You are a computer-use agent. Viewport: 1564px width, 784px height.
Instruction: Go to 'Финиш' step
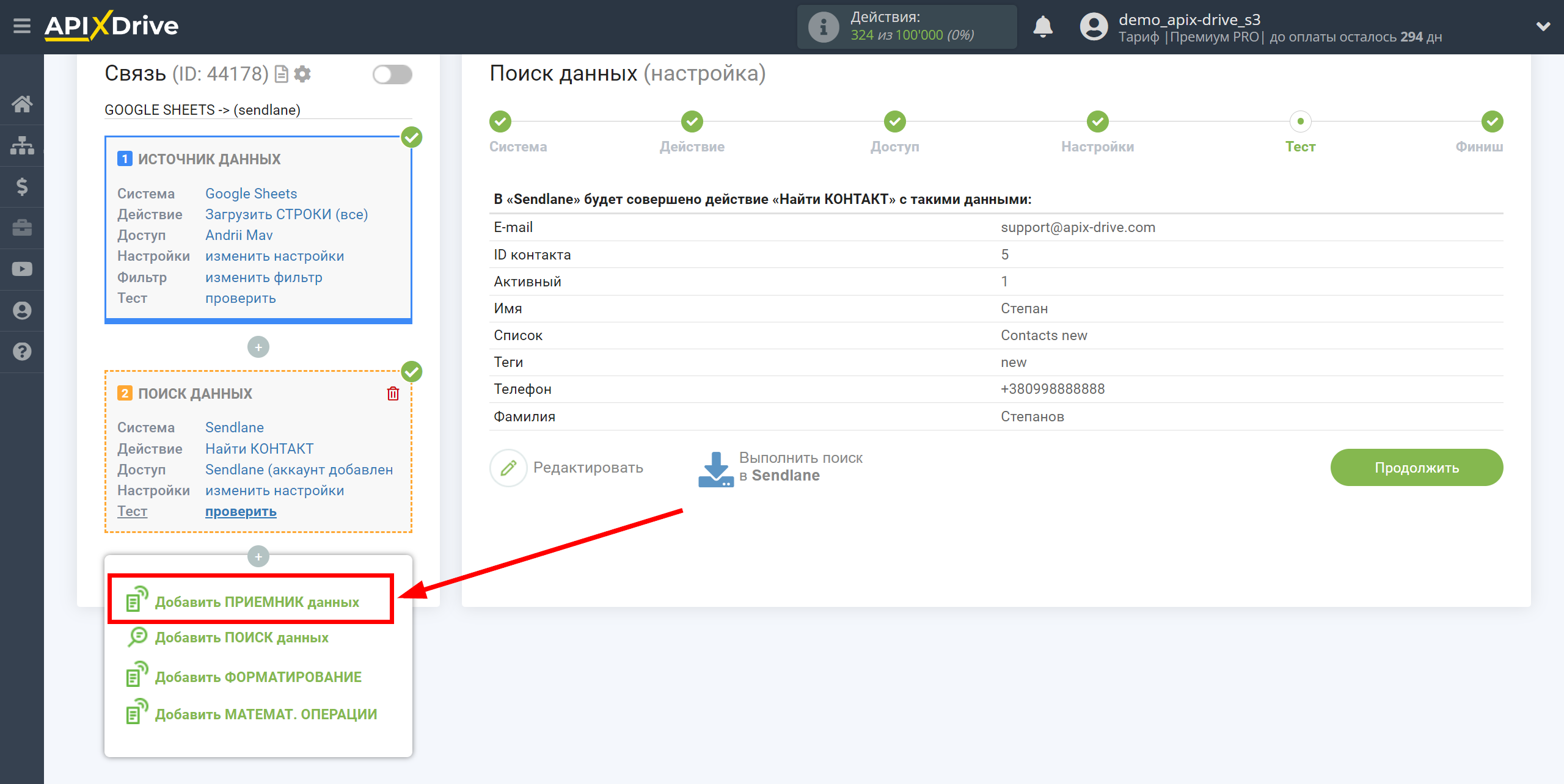tap(1493, 122)
